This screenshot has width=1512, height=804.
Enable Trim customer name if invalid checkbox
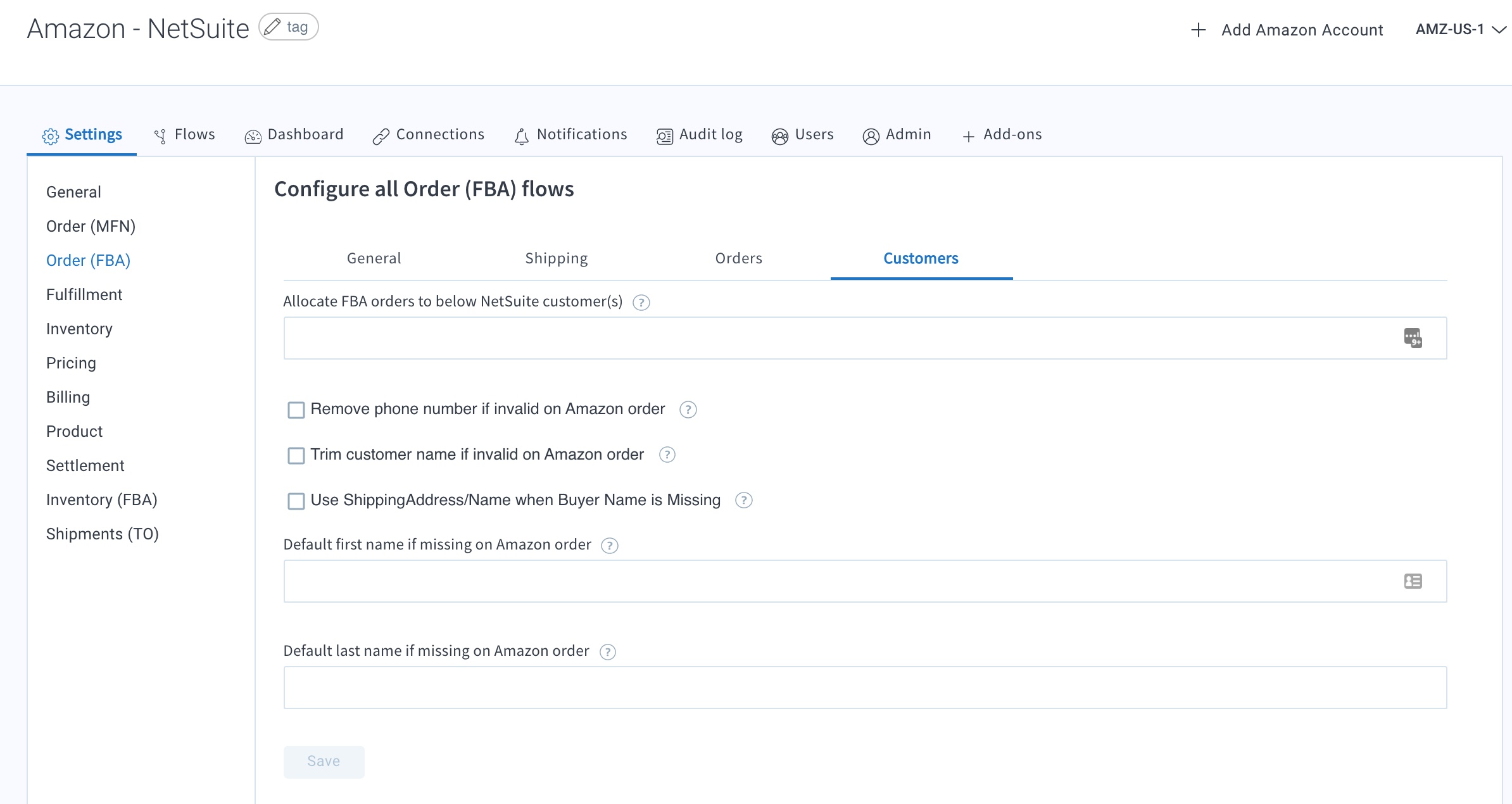(296, 455)
